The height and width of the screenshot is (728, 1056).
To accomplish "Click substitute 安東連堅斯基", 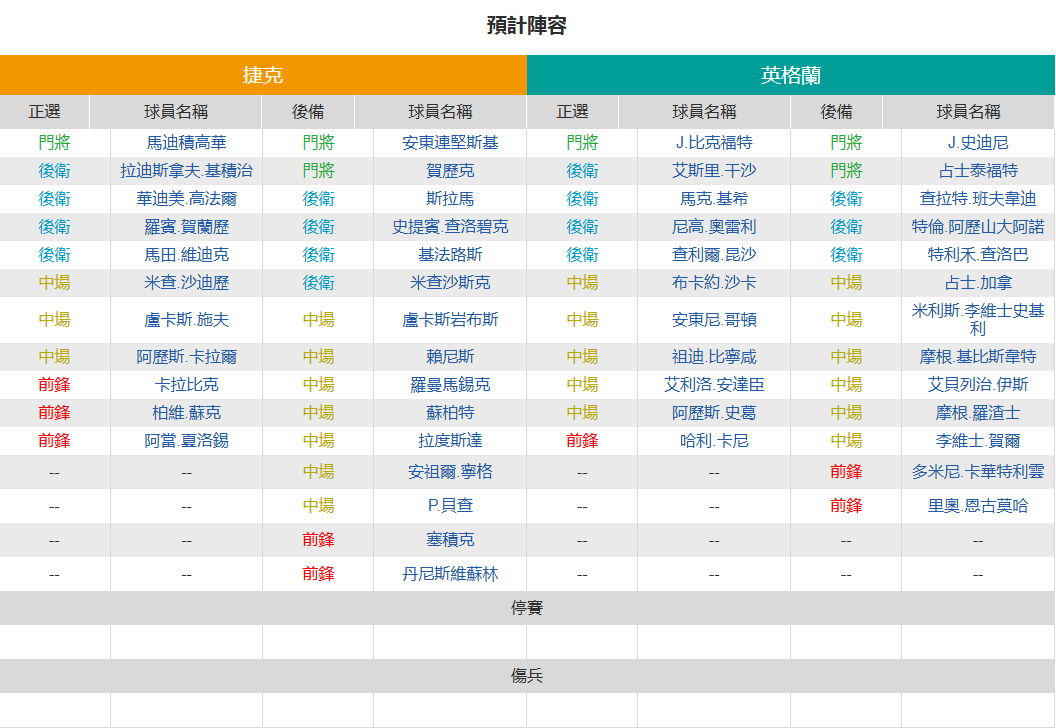I will (451, 143).
